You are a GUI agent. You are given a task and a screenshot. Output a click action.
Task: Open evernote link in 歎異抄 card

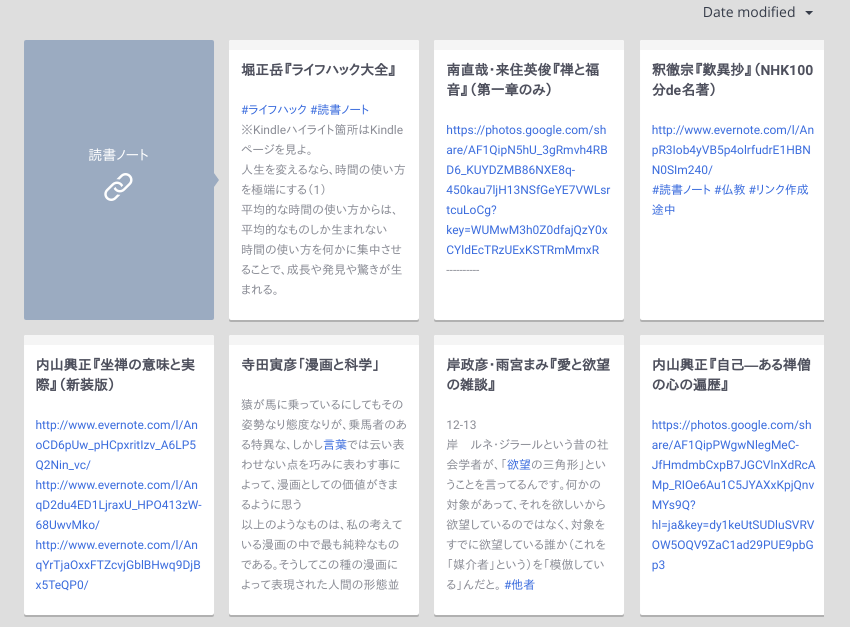[x=732, y=150]
